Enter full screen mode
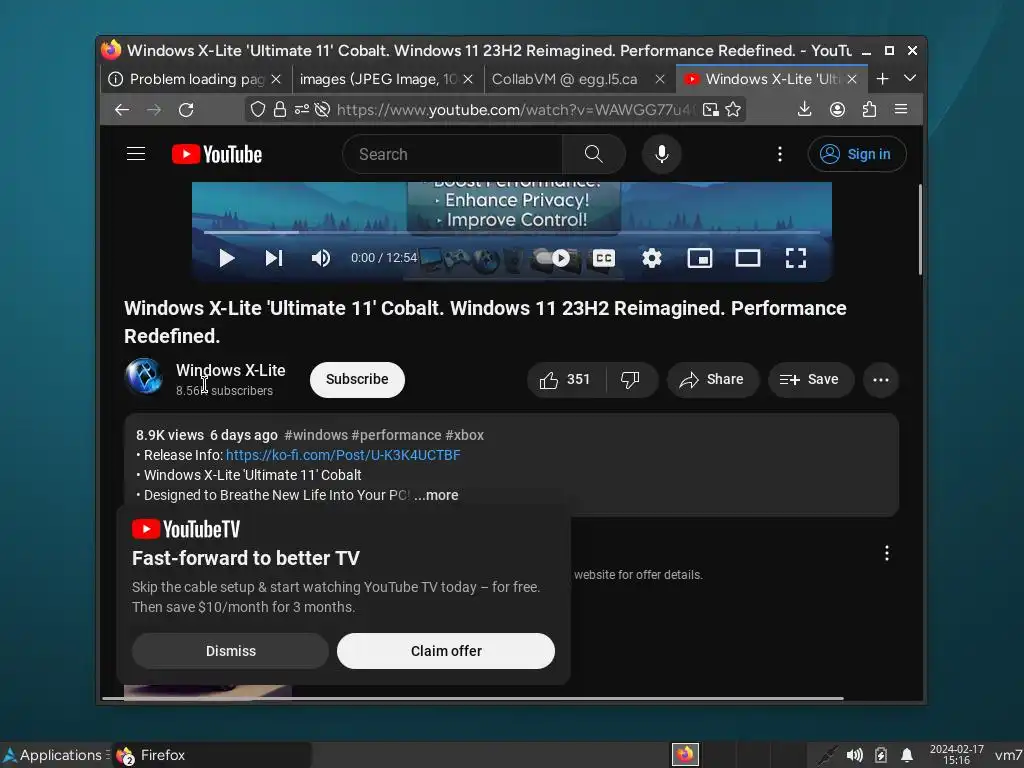1024x768 pixels. click(795, 259)
